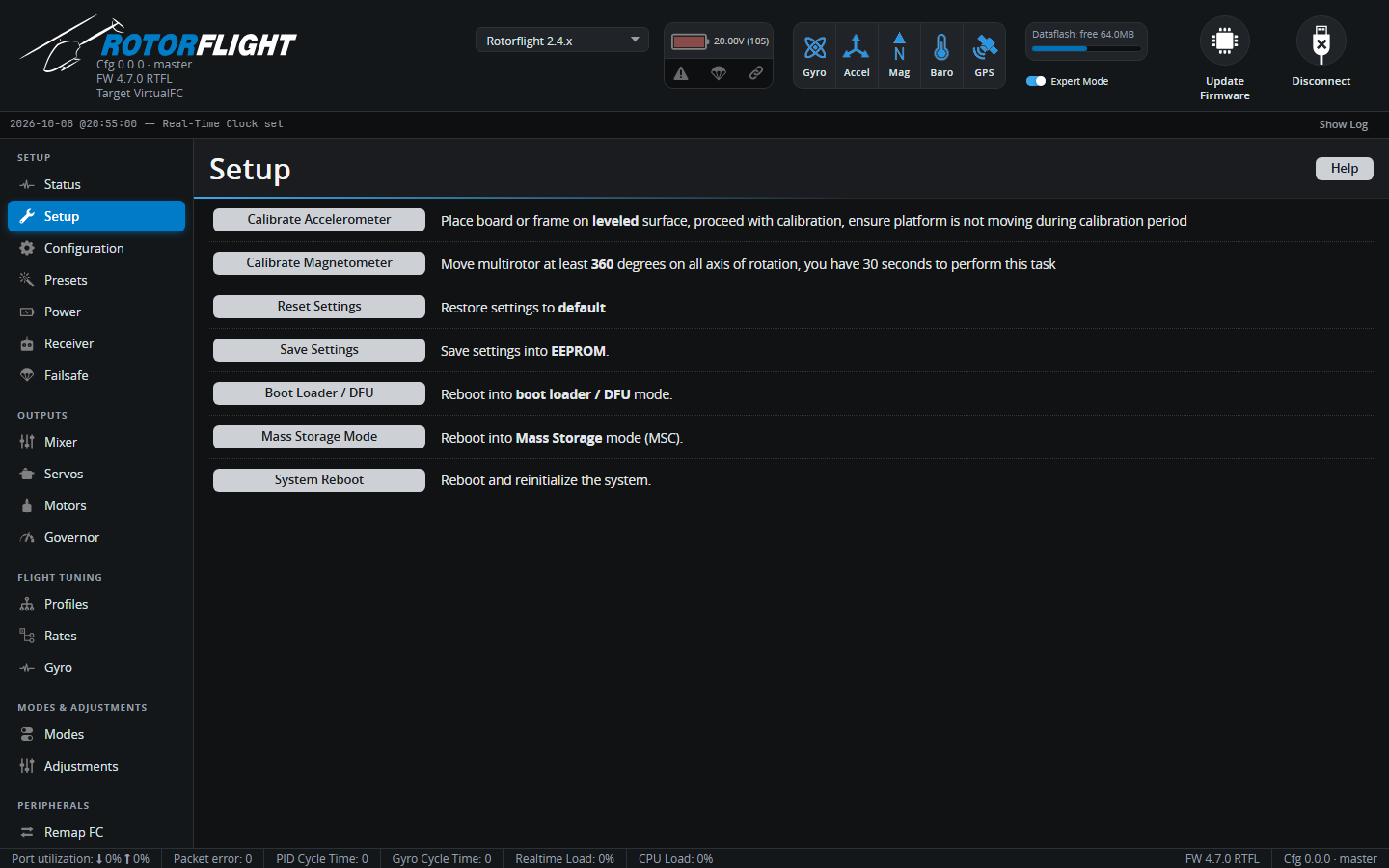Open the Governor page in sidebar
This screenshot has width=1389, height=868.
[x=96, y=537]
